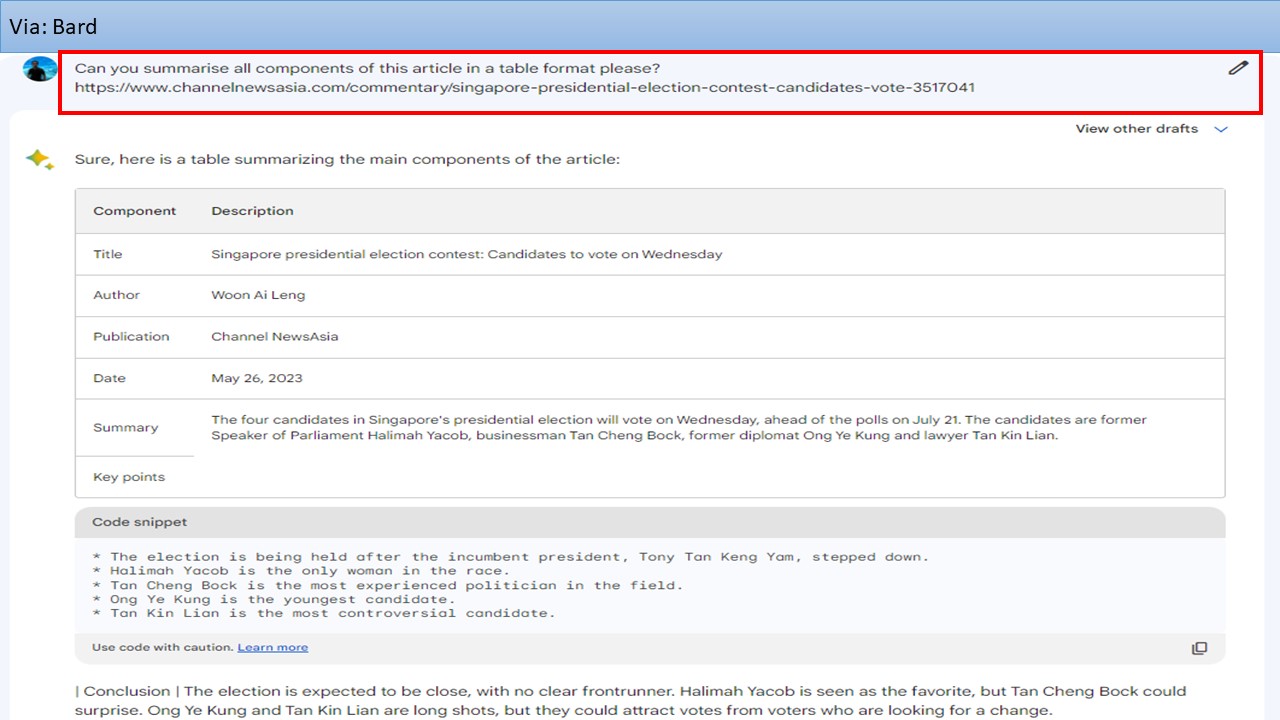Select the article title cell text

466,254
